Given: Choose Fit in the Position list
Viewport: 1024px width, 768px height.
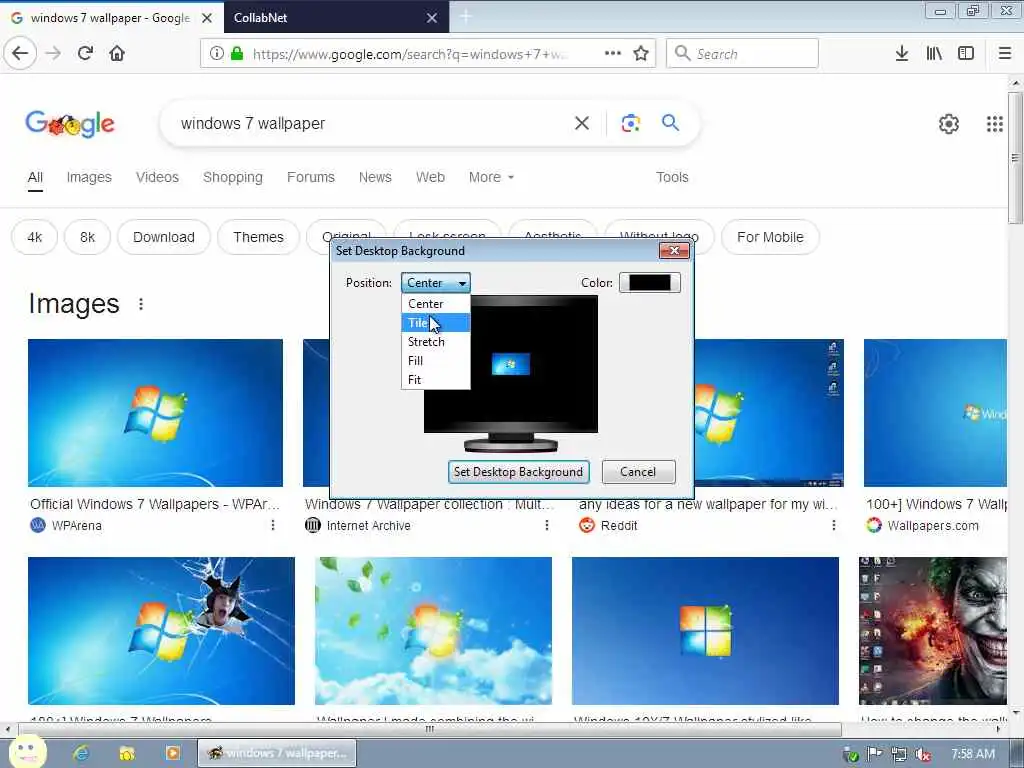Looking at the screenshot, I should [x=436, y=379].
